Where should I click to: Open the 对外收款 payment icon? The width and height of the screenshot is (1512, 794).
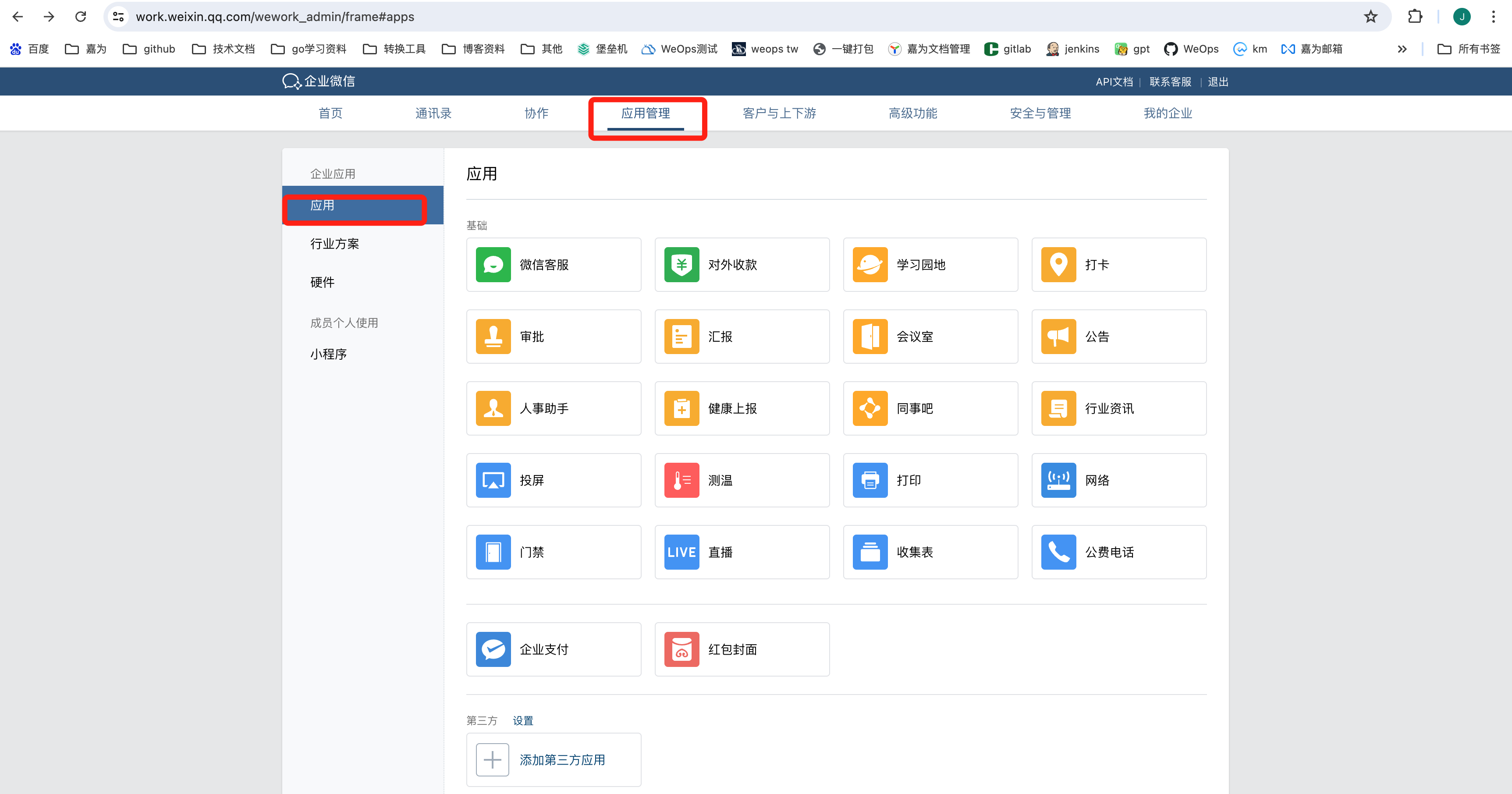coord(681,265)
